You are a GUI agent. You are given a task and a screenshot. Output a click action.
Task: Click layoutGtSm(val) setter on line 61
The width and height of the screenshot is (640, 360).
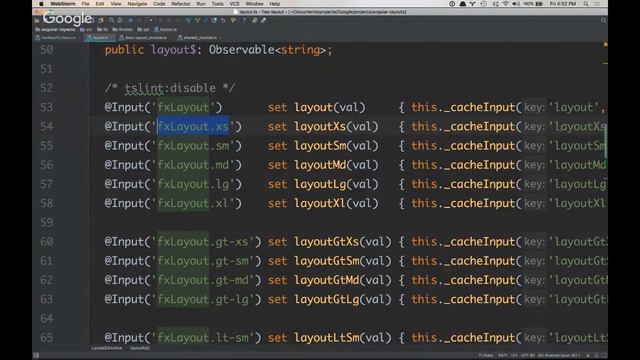coord(342,261)
